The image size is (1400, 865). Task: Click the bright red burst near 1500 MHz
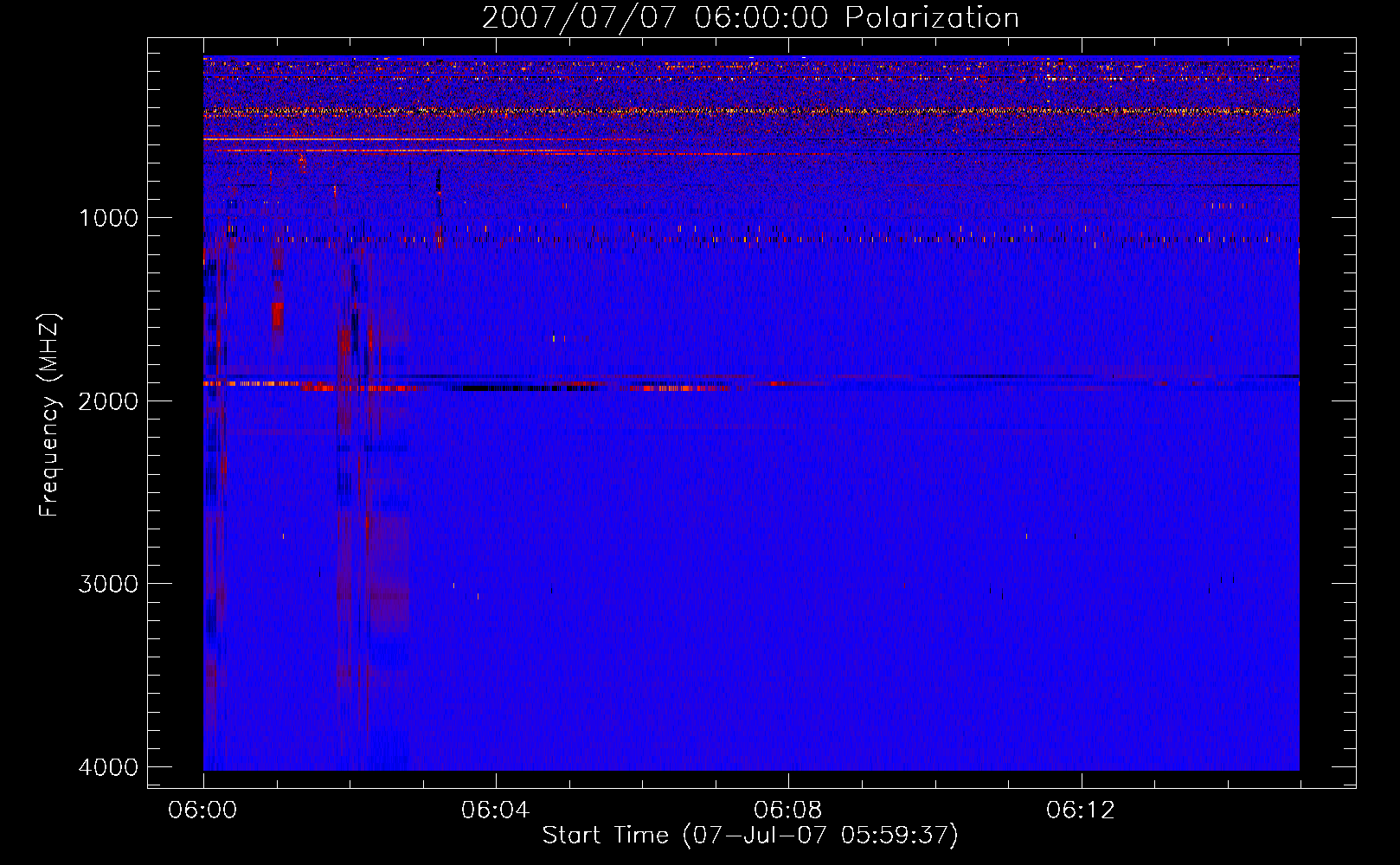[277, 315]
